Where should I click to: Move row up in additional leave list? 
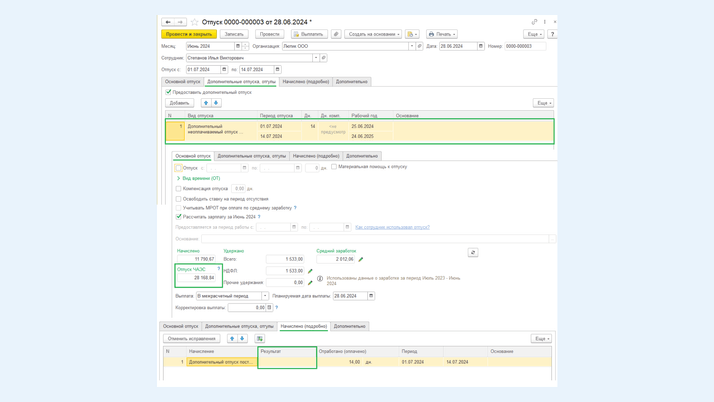click(x=206, y=103)
